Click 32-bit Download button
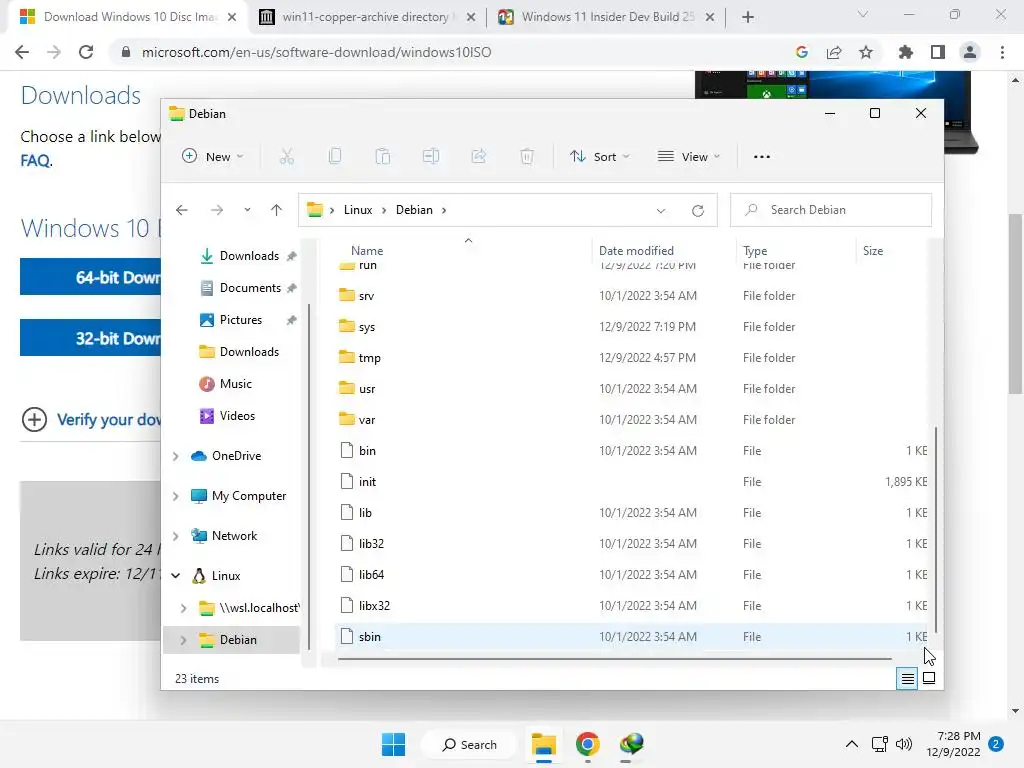 point(90,338)
